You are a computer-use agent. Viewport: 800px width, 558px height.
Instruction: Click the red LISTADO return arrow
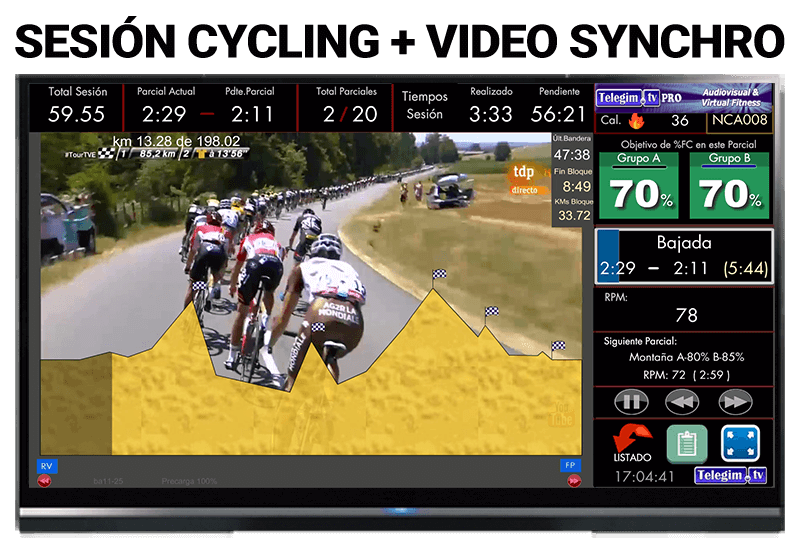tap(632, 440)
